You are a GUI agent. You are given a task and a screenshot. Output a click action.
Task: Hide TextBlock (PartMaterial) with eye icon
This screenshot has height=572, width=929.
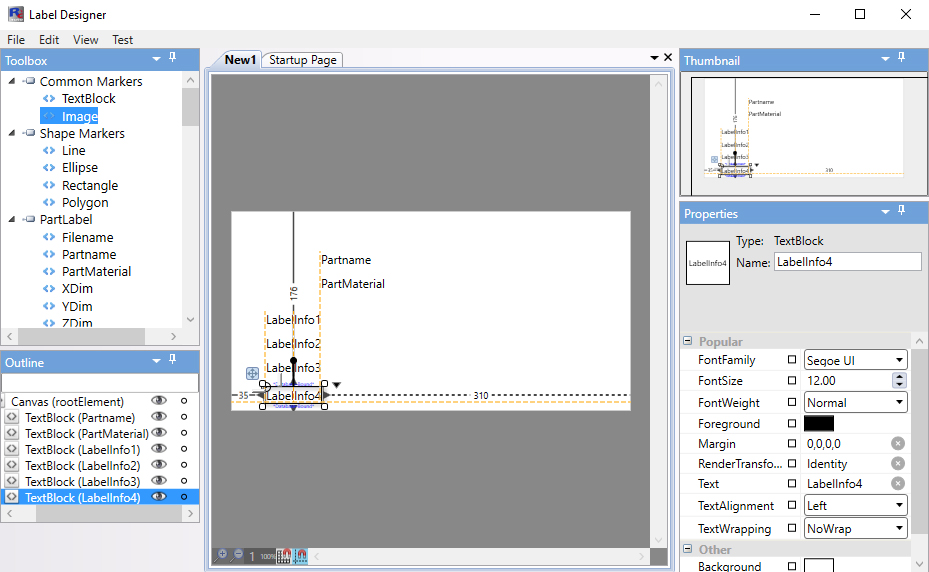click(x=159, y=433)
